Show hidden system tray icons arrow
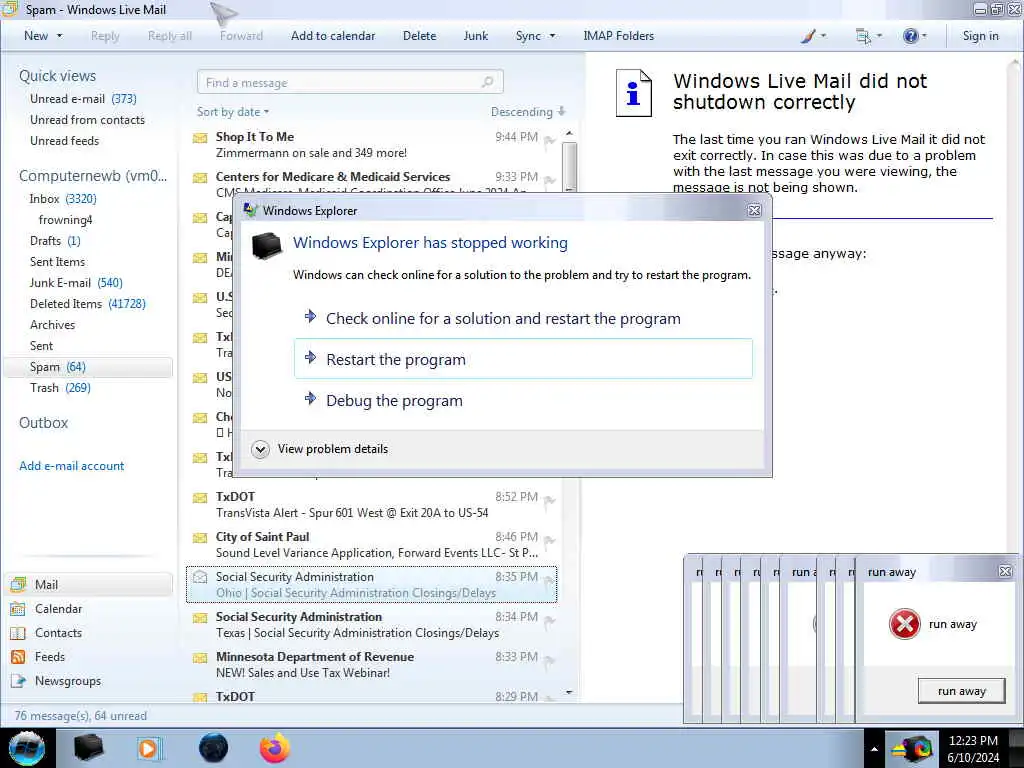The width and height of the screenshot is (1024, 768). pos(874,749)
